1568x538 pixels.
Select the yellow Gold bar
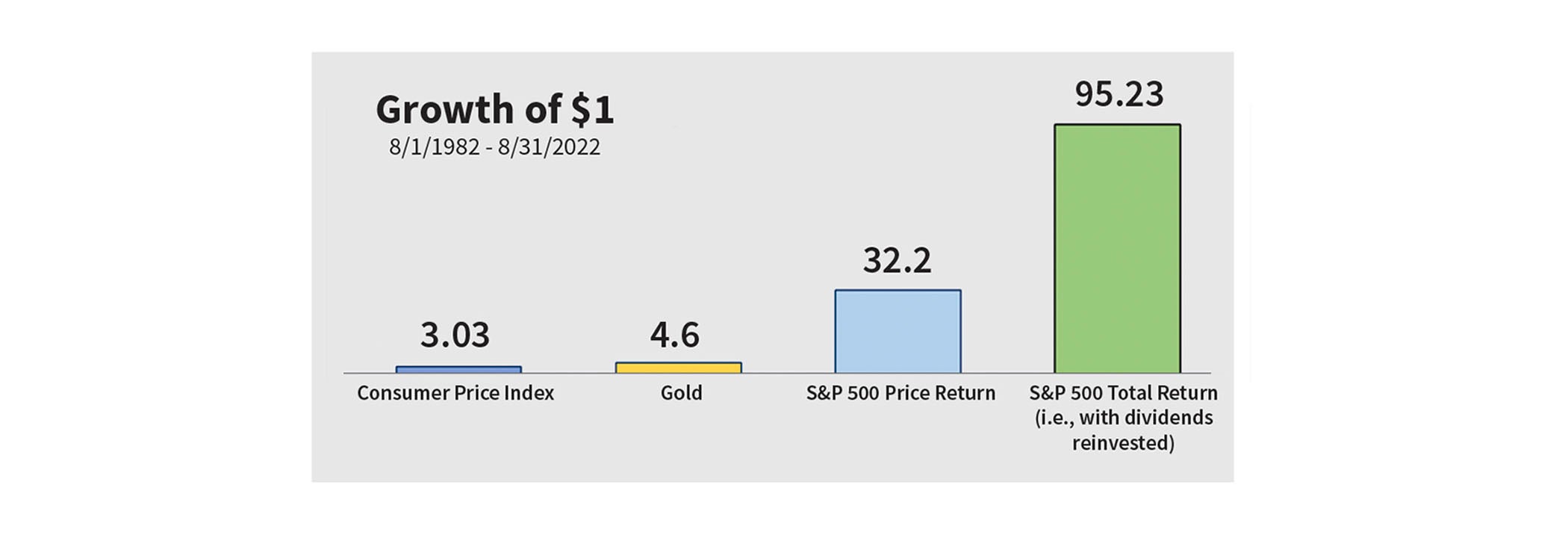click(678, 368)
